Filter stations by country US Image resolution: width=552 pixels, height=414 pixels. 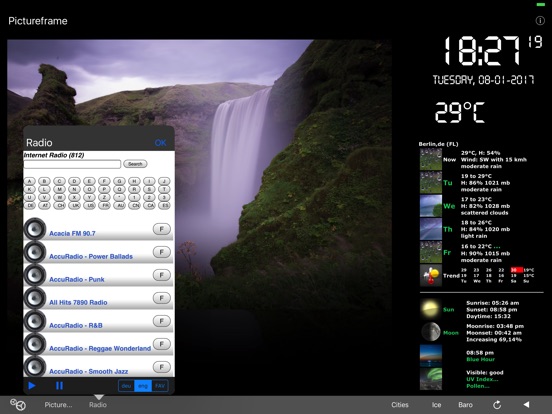point(89,205)
